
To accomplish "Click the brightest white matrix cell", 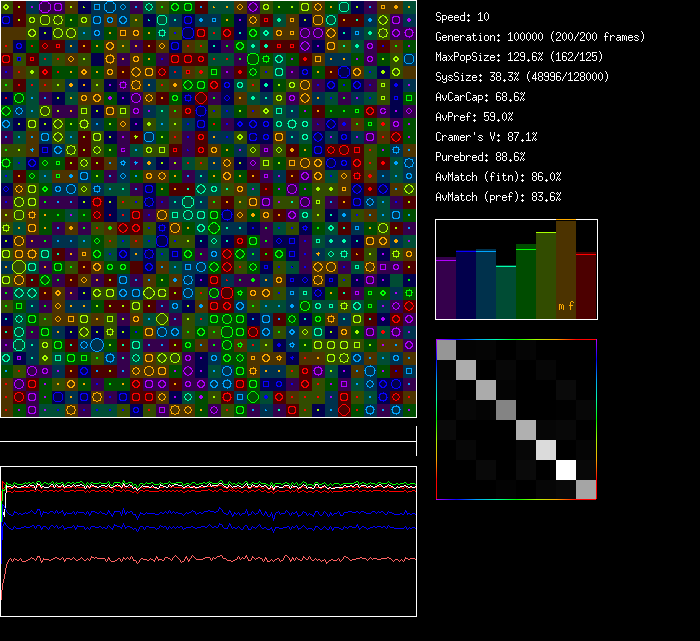I will pos(566,469).
